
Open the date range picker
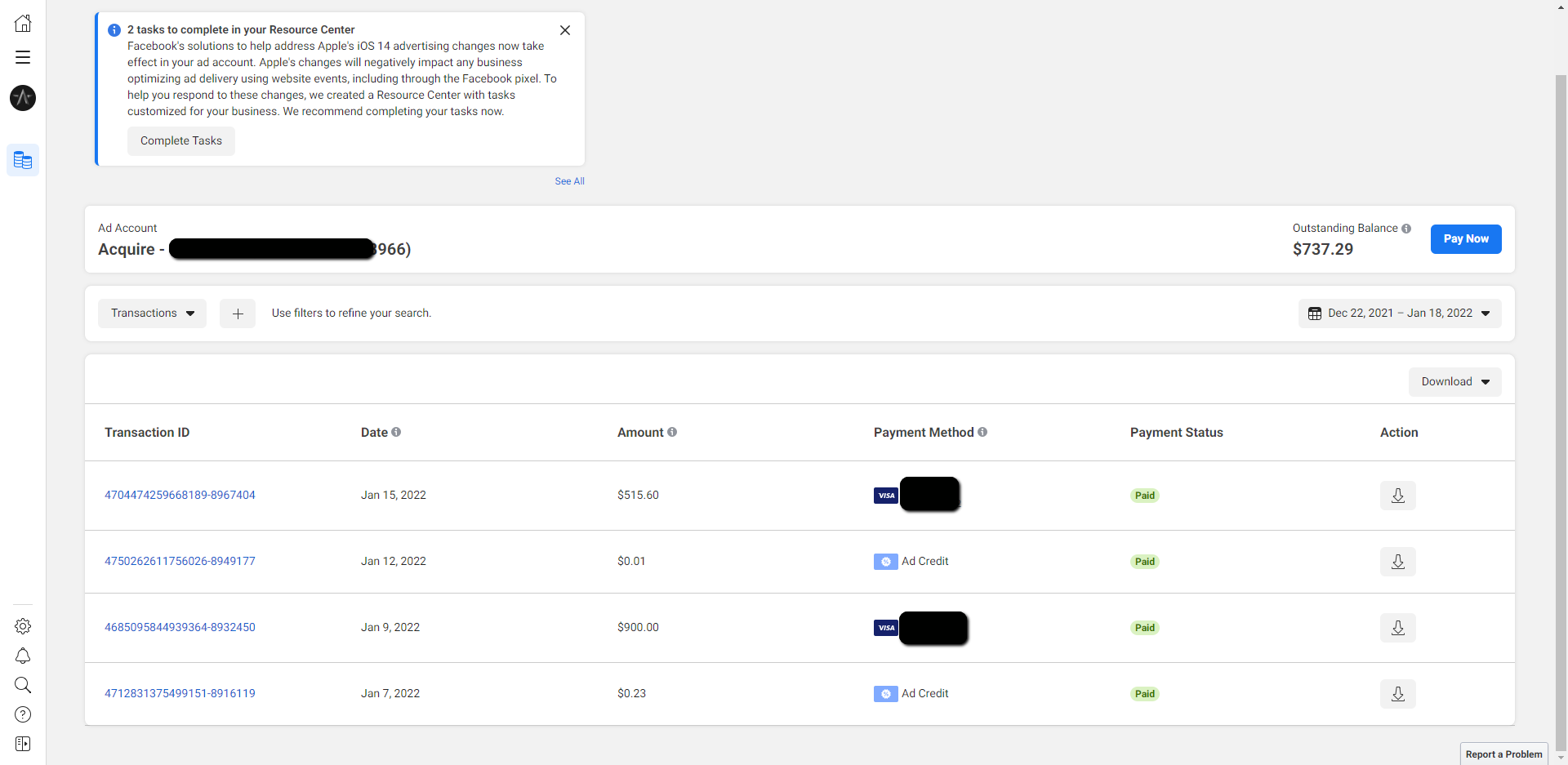[x=1399, y=314]
